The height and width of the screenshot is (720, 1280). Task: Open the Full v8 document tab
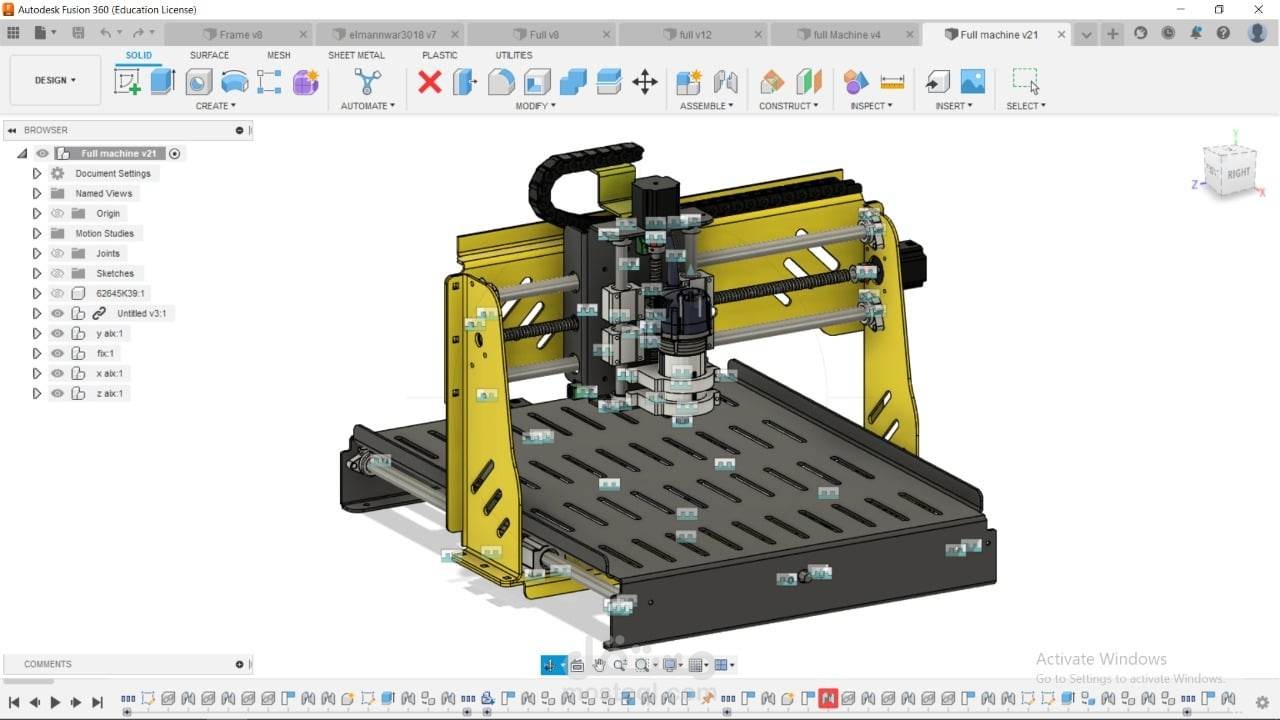(543, 33)
